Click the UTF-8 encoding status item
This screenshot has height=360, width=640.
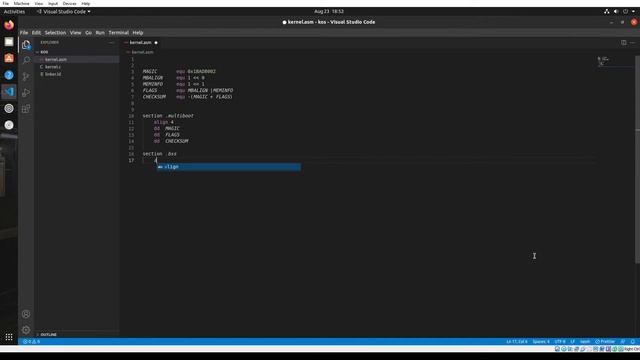pos(560,342)
